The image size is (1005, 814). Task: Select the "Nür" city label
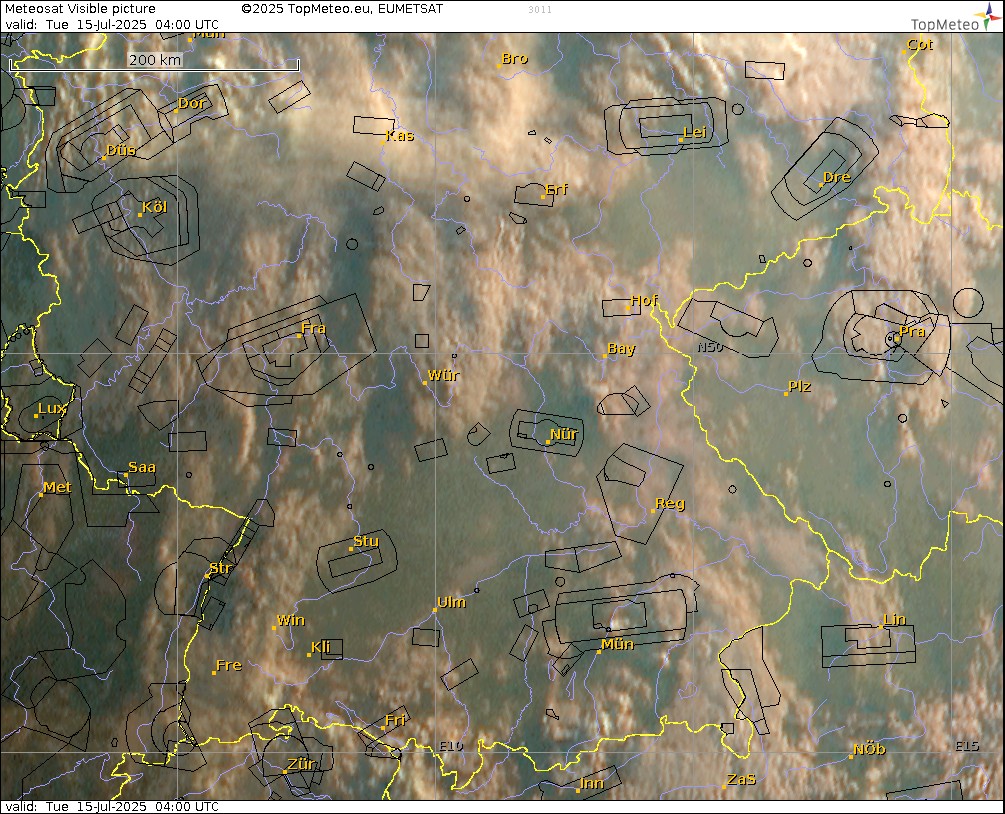(564, 434)
